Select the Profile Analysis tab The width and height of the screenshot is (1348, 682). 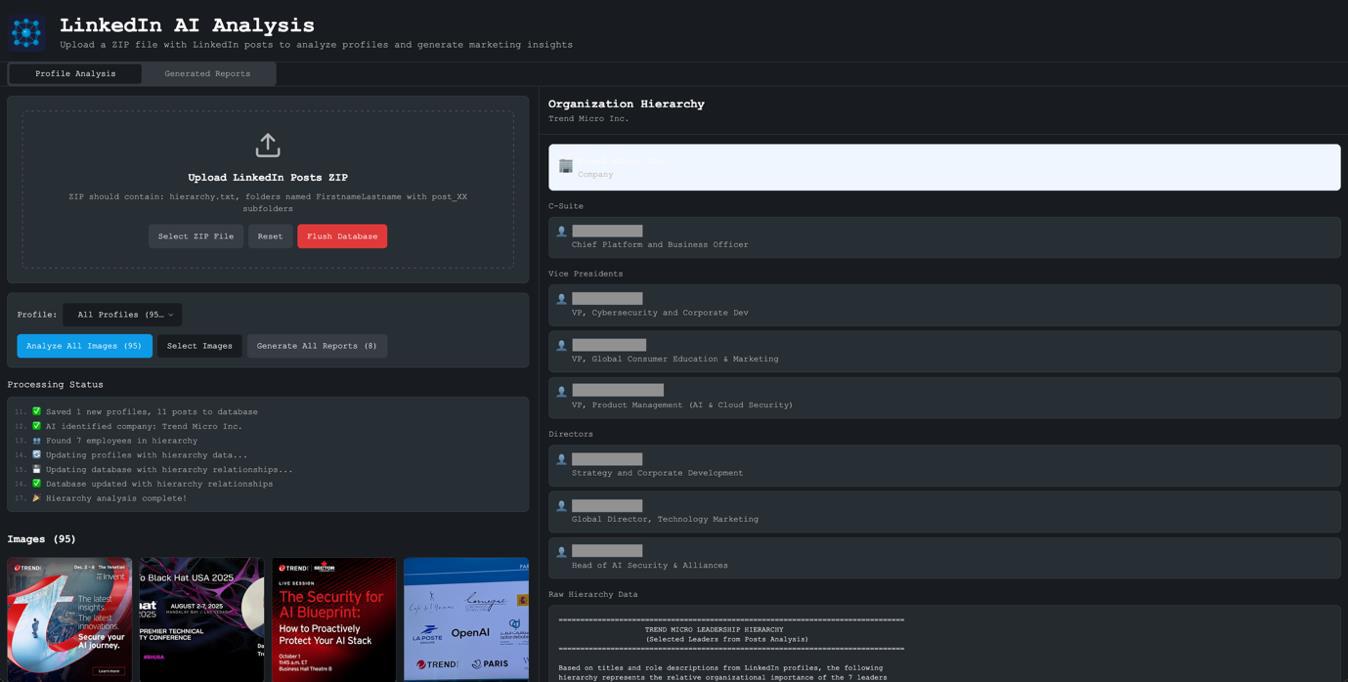[75, 74]
